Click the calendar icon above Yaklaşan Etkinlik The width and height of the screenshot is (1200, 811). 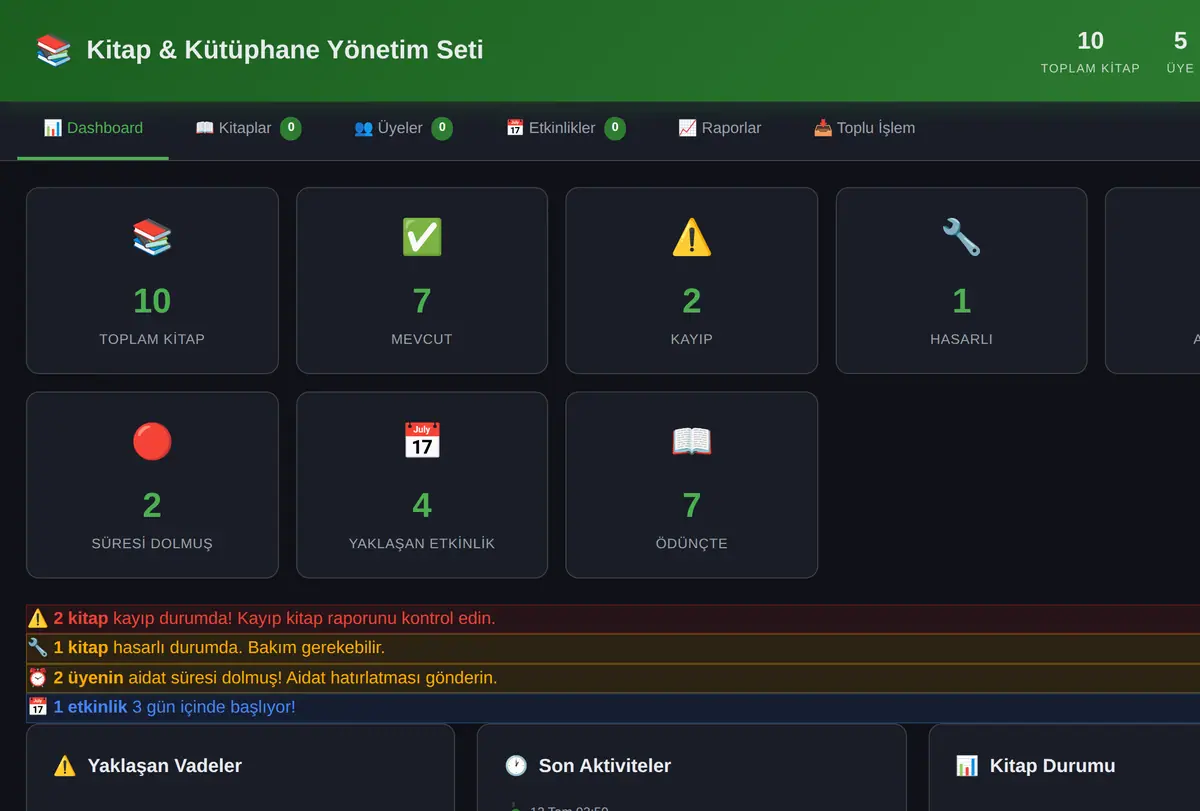point(422,442)
